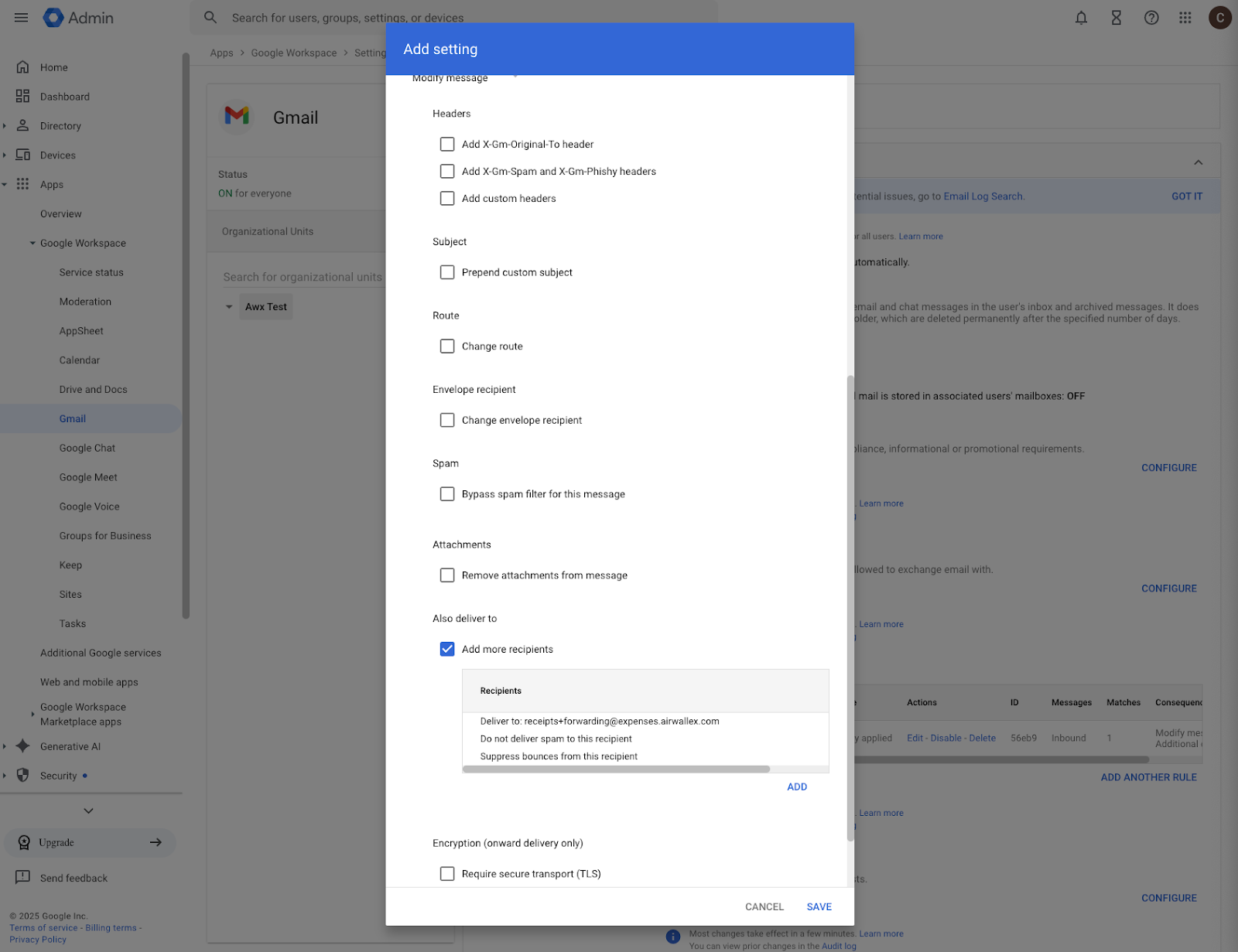Dismiss notice with GOT IT

pos(1187,196)
